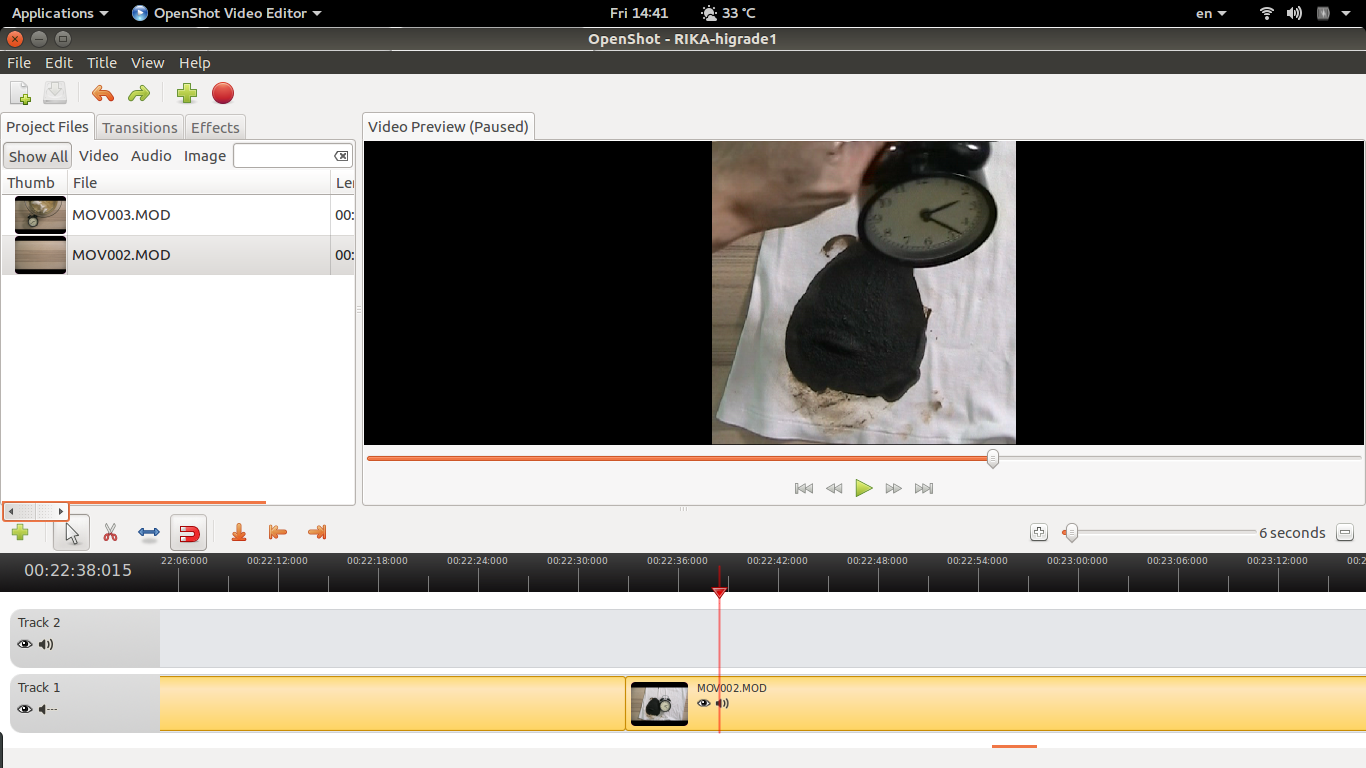The width and height of the screenshot is (1366, 768).
Task: Click the volume icon in top bar
Action: (1294, 13)
